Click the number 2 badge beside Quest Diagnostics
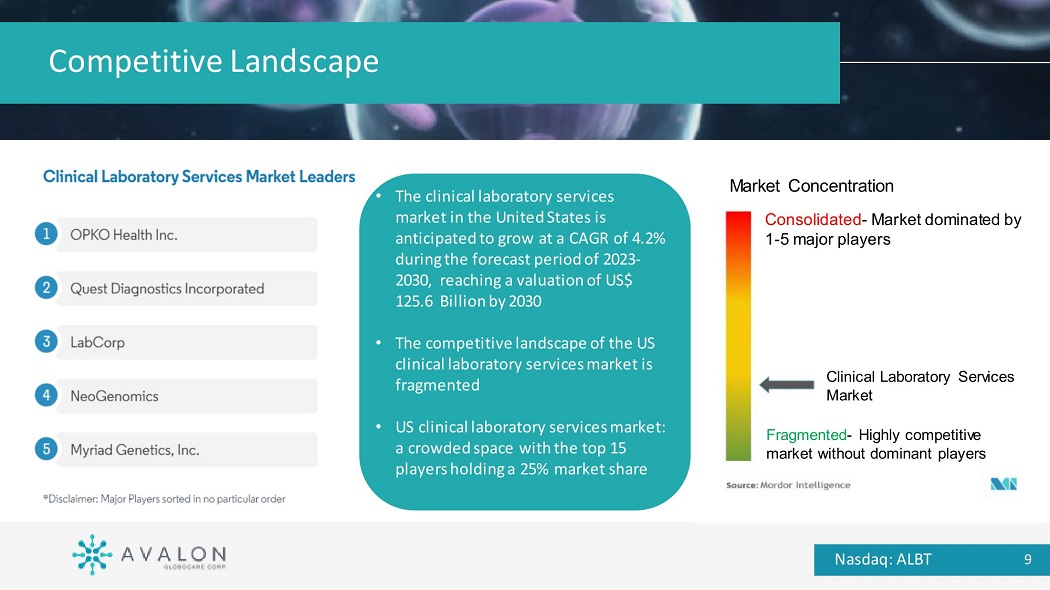This screenshot has width=1050, height=590. [47, 288]
